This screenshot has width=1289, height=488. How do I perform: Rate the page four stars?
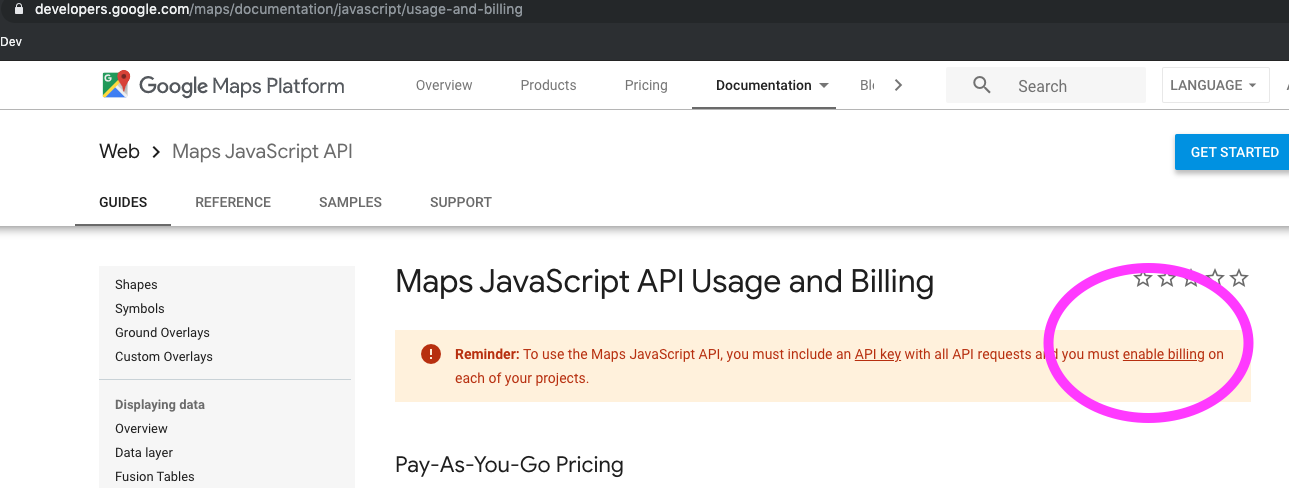click(x=1215, y=278)
